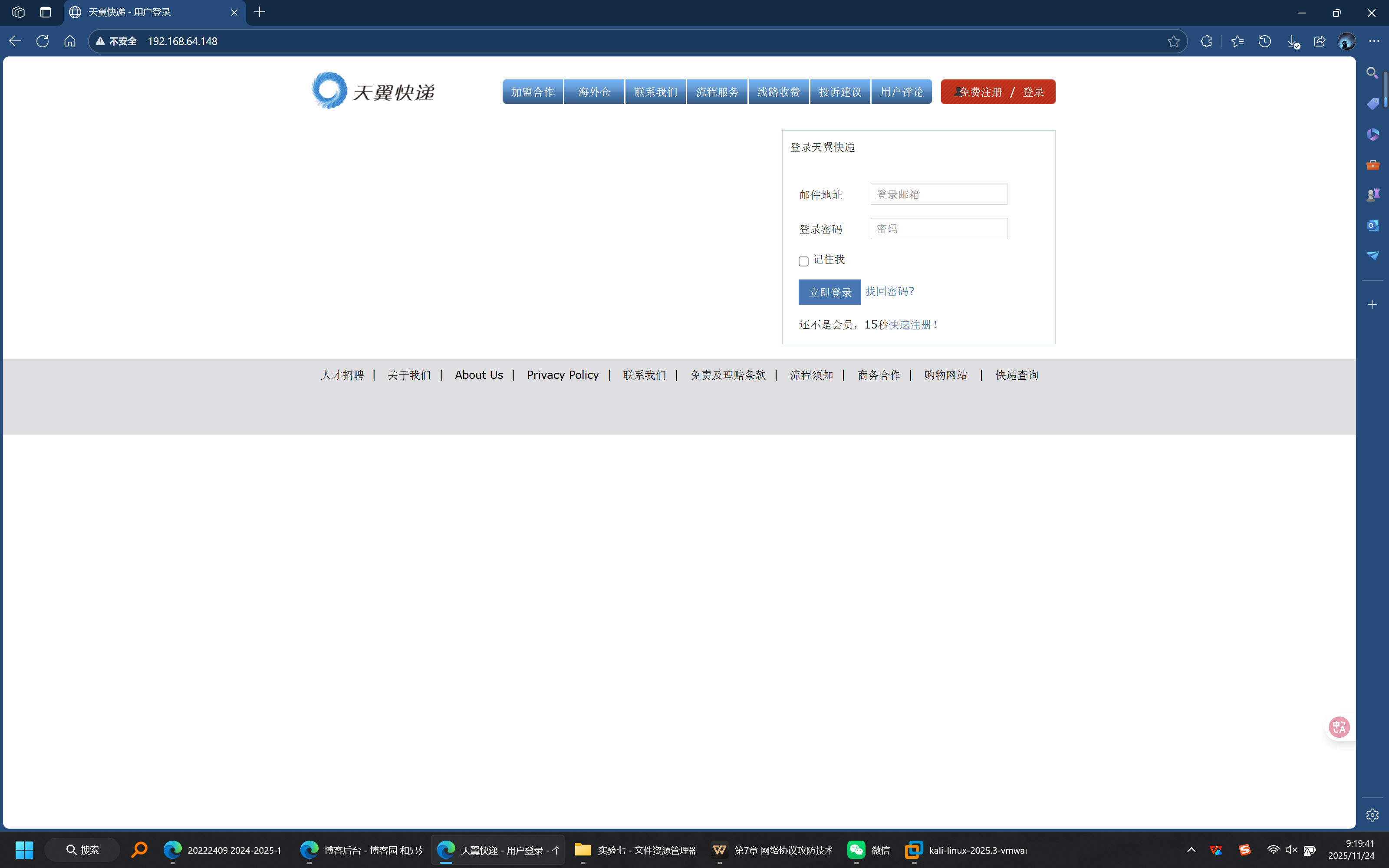This screenshot has width=1389, height=868.
Task: Toggle the volume mute icon in the system tray
Action: (1291, 850)
